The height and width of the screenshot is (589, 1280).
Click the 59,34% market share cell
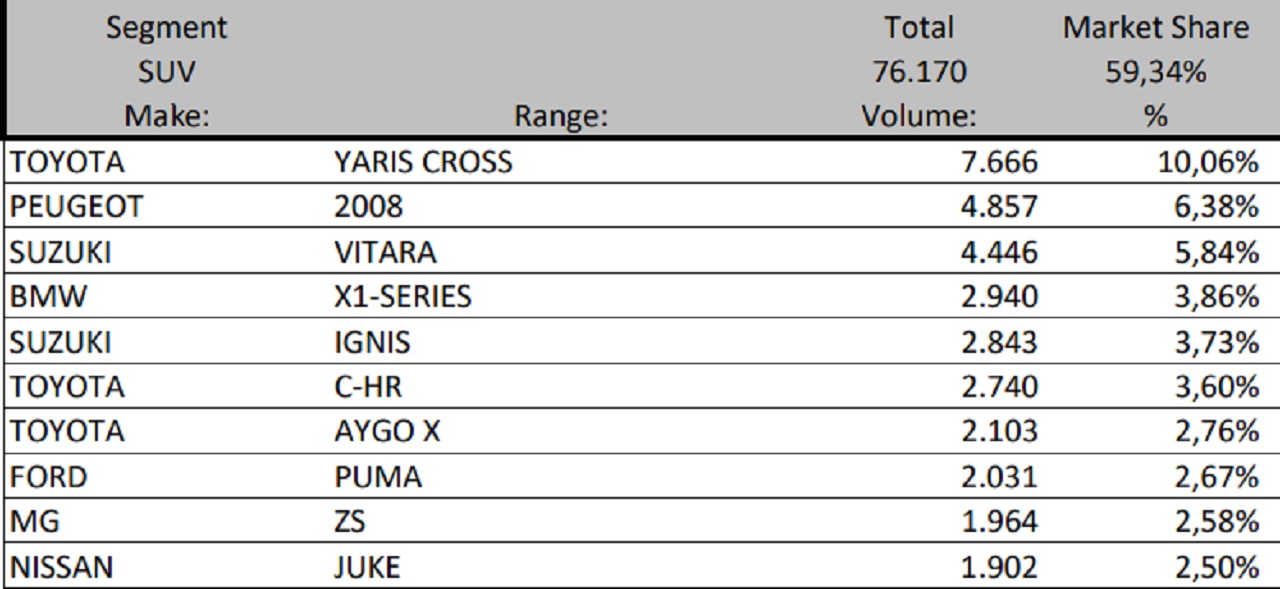coord(1156,72)
